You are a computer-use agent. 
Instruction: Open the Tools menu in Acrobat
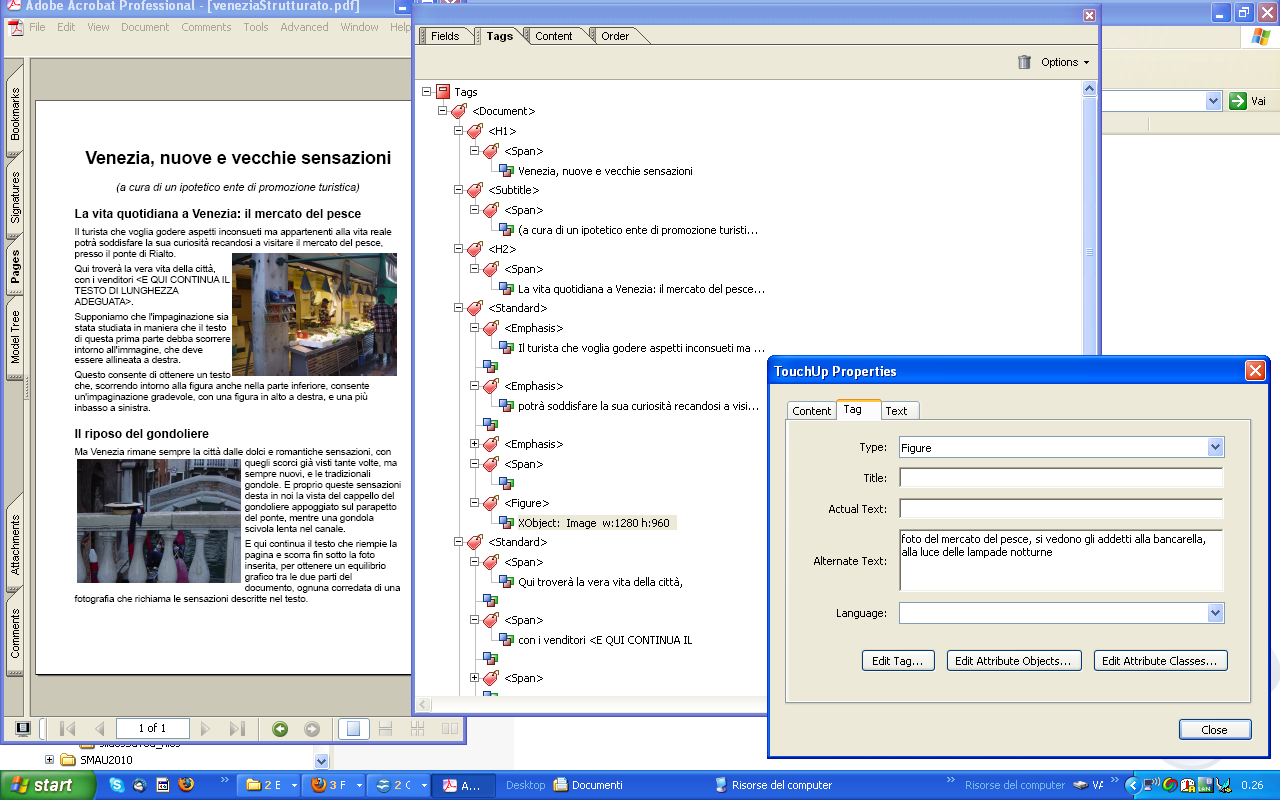click(256, 27)
